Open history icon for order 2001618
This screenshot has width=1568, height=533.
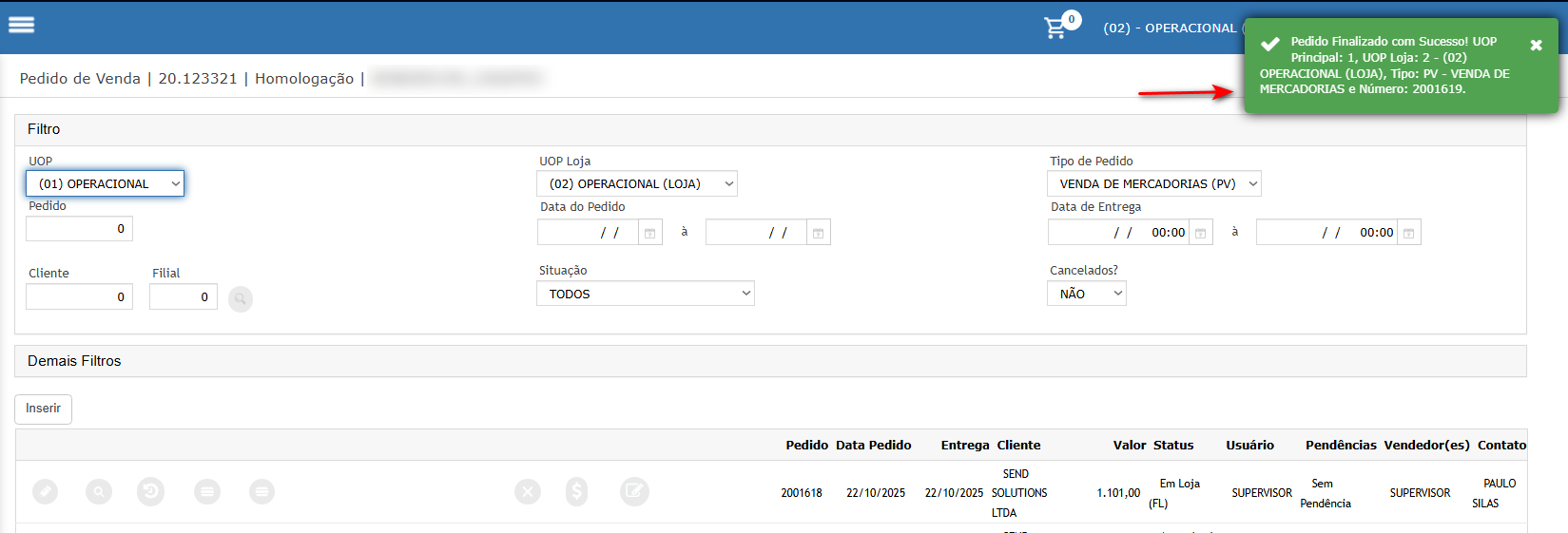pyautogui.click(x=150, y=491)
